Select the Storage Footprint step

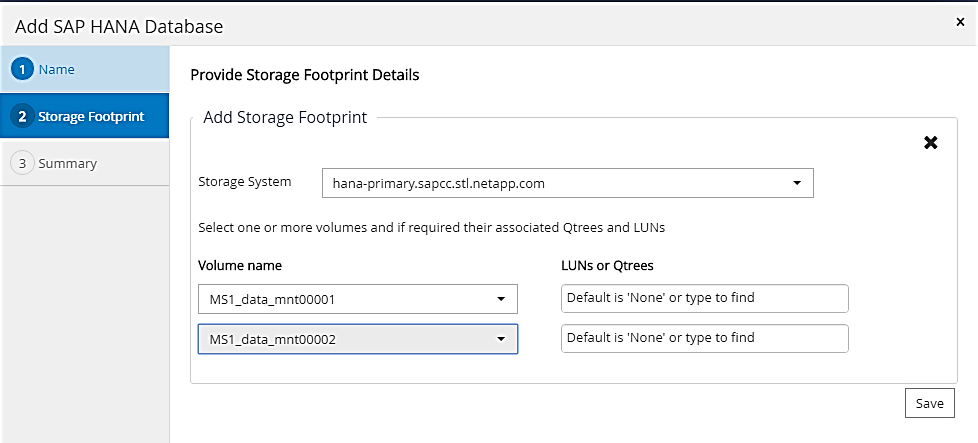(x=90, y=116)
